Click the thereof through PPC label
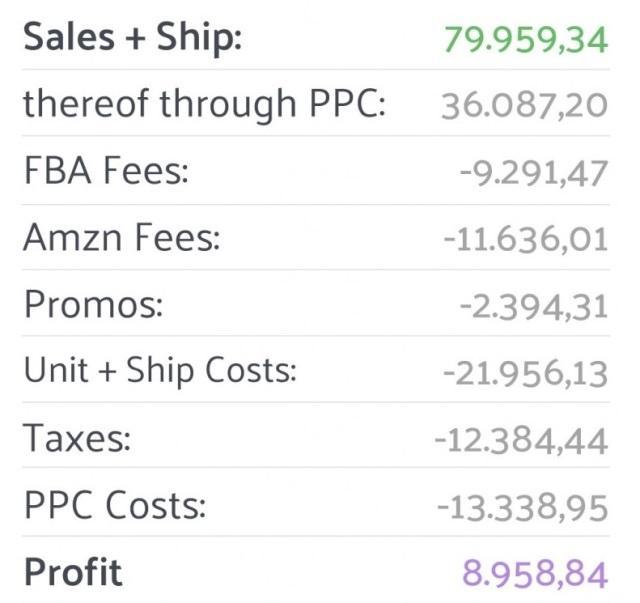 (x=204, y=105)
